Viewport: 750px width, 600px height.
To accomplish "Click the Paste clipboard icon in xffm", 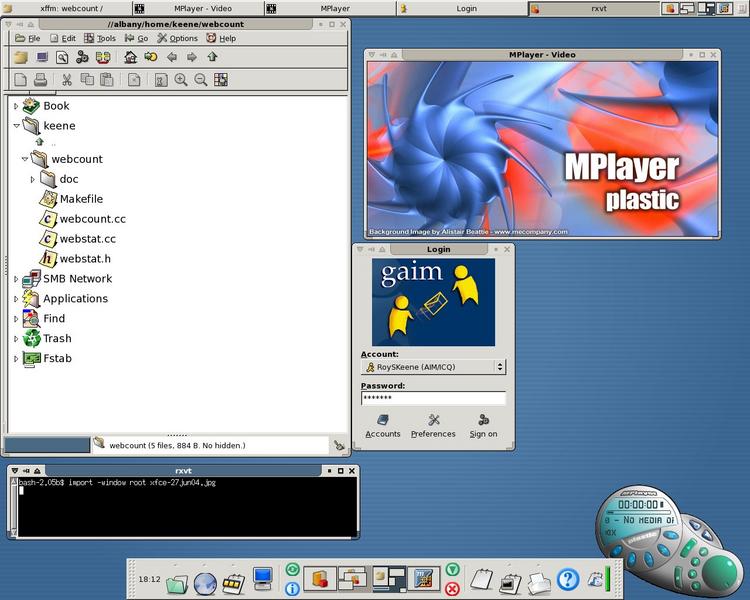I will [x=107, y=79].
